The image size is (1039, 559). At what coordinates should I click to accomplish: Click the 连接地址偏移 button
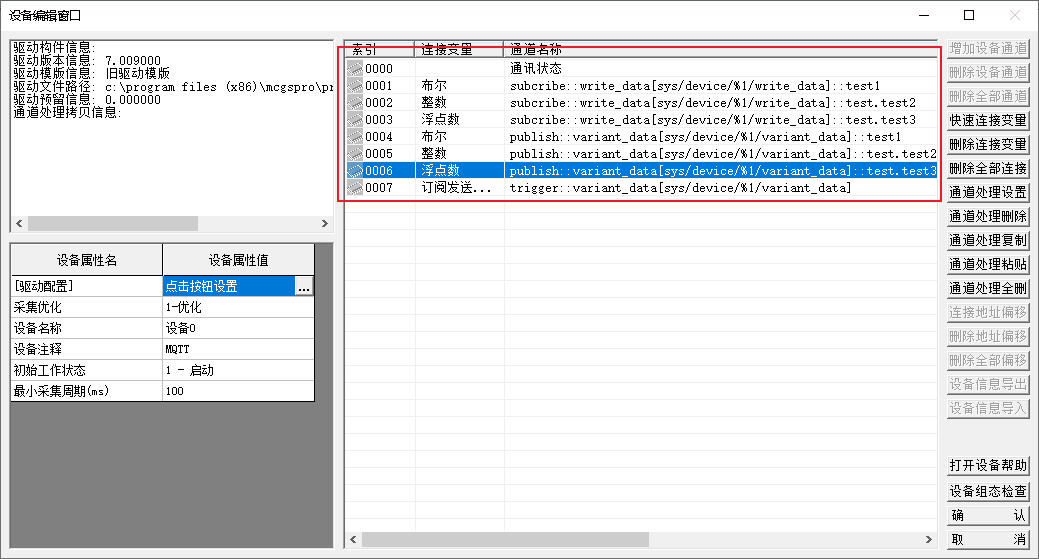(x=987, y=312)
